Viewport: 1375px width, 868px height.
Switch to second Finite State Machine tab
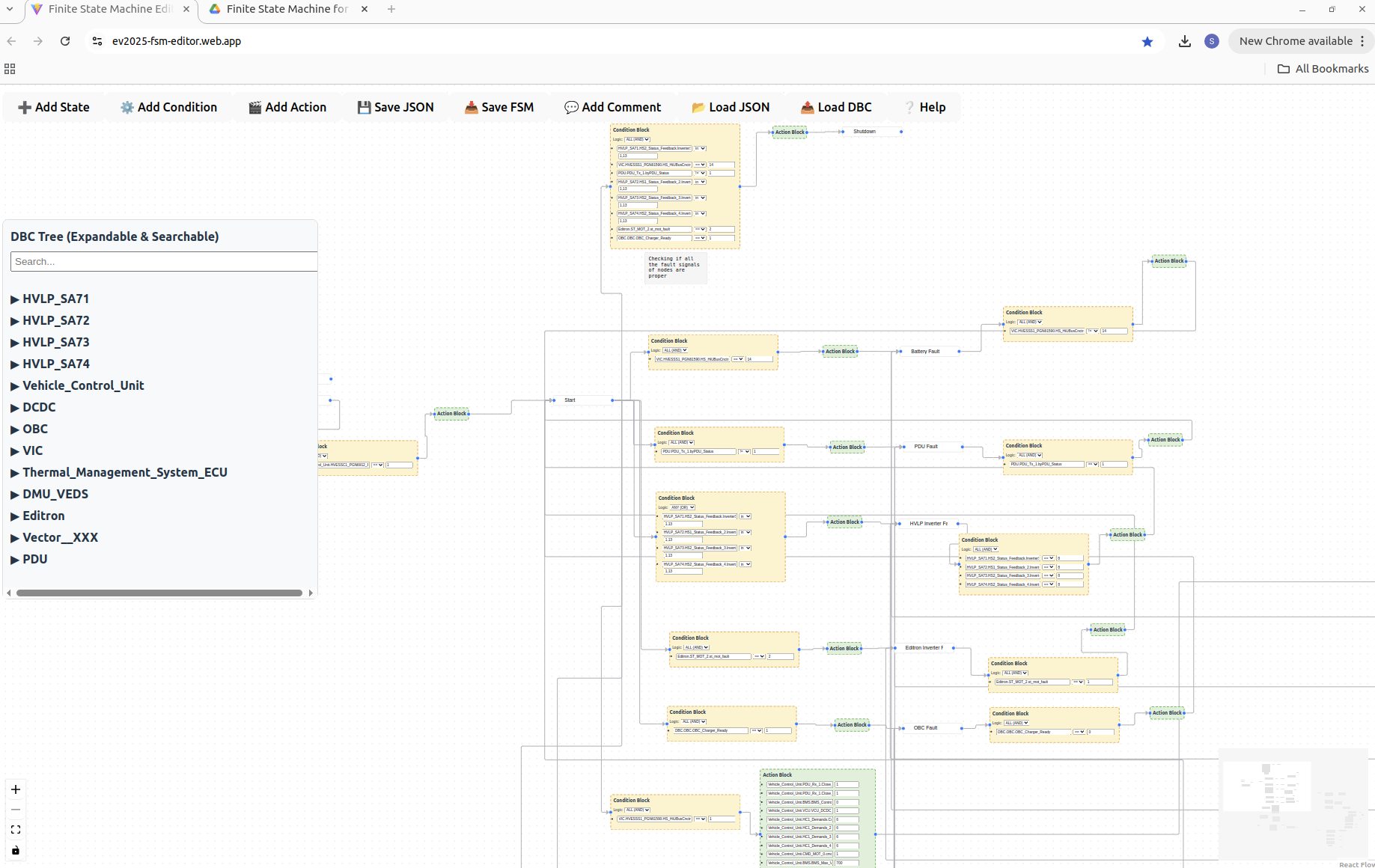(287, 9)
